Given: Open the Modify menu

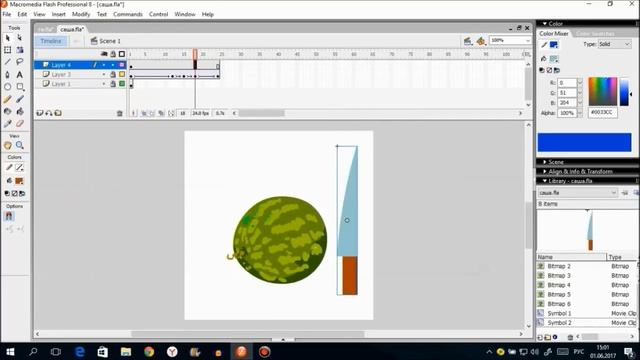Looking at the screenshot, I should [81, 14].
